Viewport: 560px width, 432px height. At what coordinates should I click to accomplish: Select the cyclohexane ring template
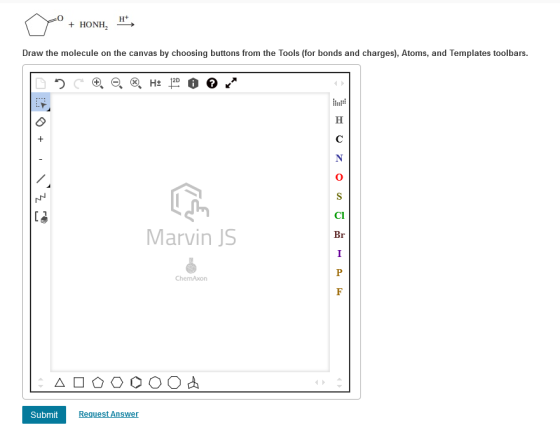click(x=117, y=383)
